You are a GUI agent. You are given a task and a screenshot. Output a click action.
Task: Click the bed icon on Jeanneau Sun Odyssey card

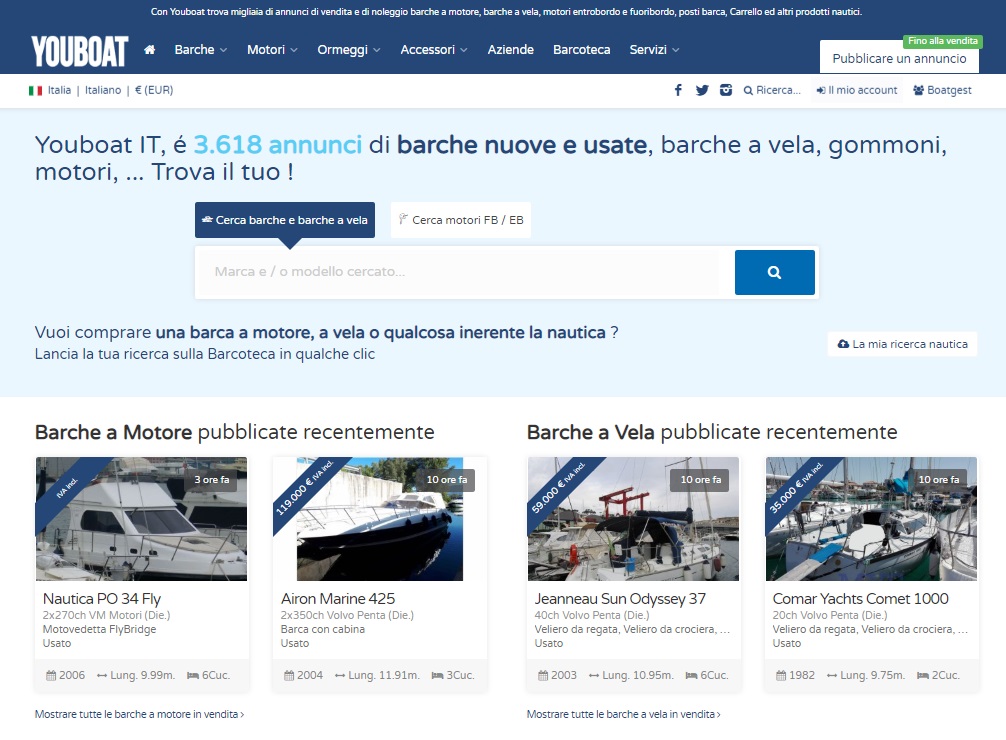691,675
